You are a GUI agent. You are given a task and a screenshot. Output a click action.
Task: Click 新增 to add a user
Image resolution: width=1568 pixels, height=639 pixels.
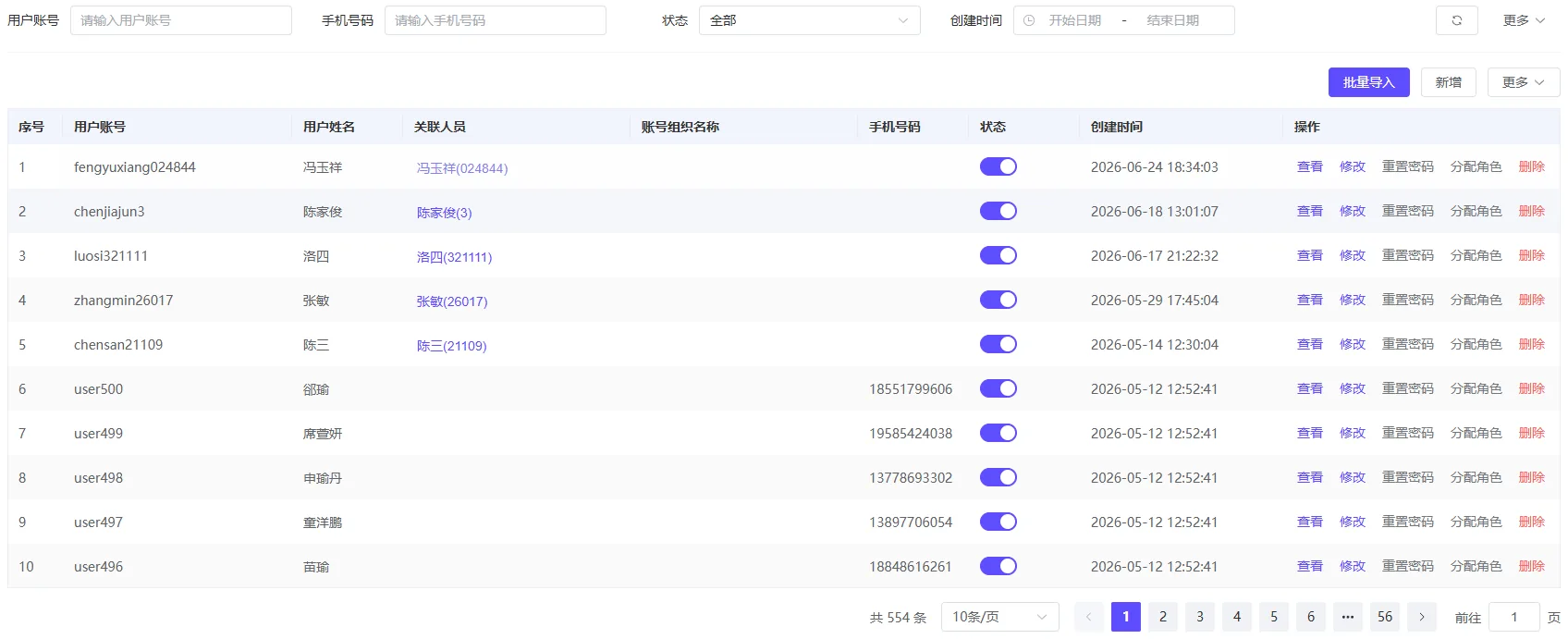[1449, 82]
